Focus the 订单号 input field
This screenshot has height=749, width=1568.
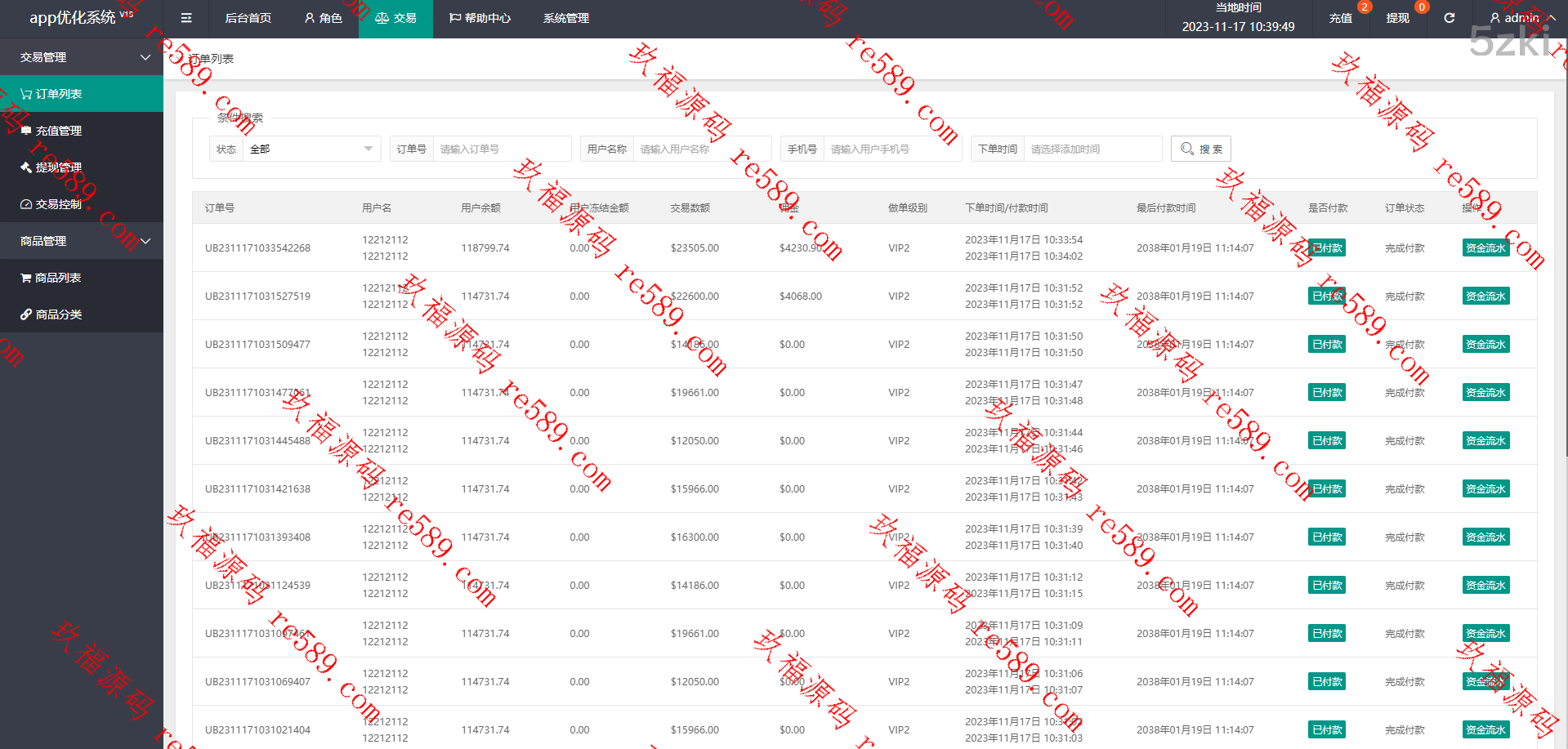(501, 149)
